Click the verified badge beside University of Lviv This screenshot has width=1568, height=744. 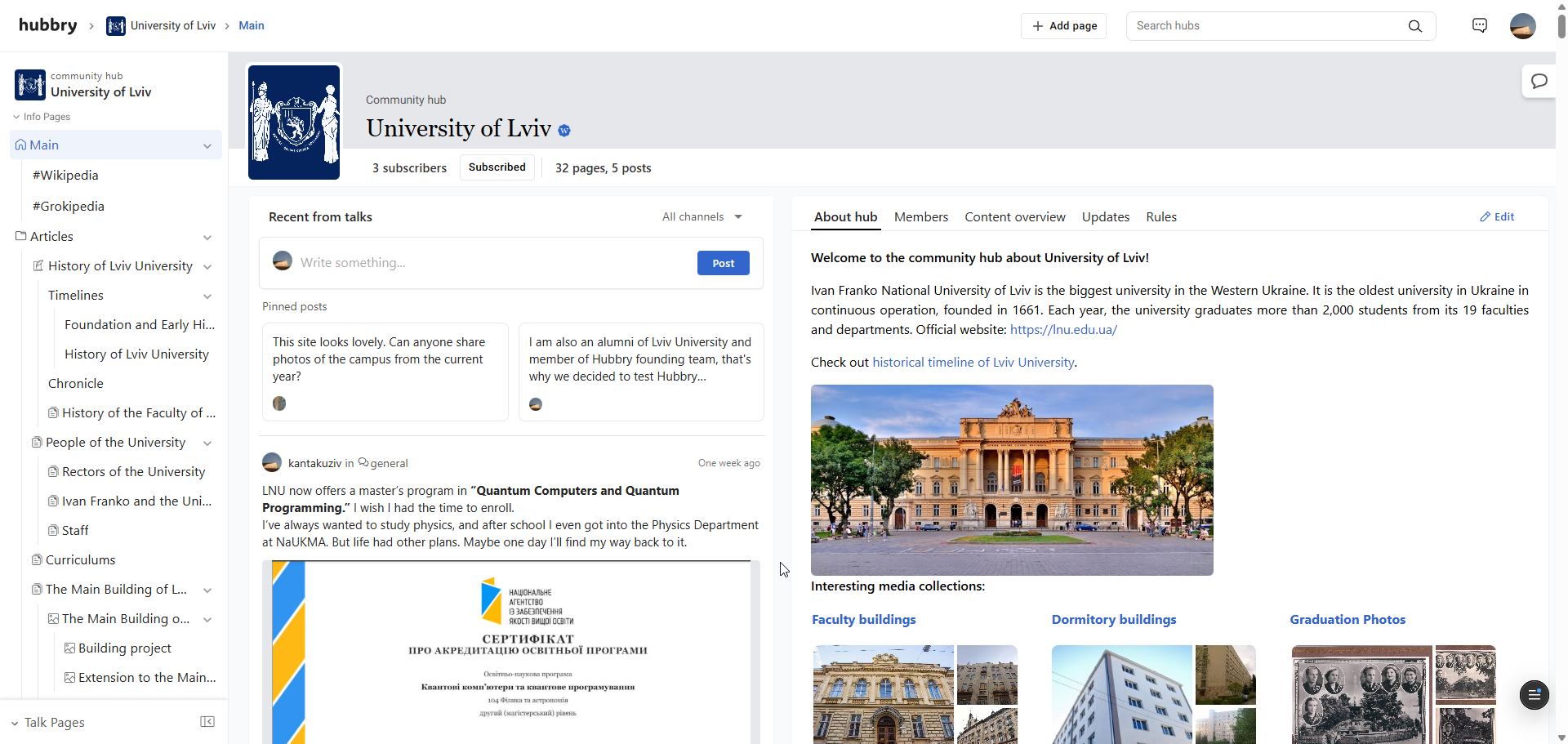point(564,131)
